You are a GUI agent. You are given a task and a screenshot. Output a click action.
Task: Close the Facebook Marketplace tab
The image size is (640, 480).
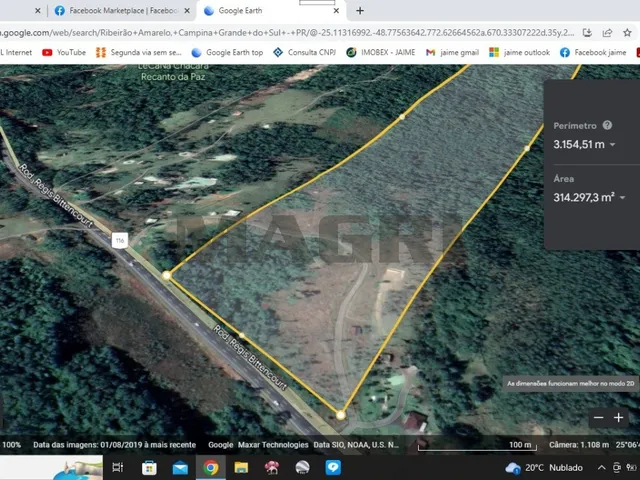187,11
